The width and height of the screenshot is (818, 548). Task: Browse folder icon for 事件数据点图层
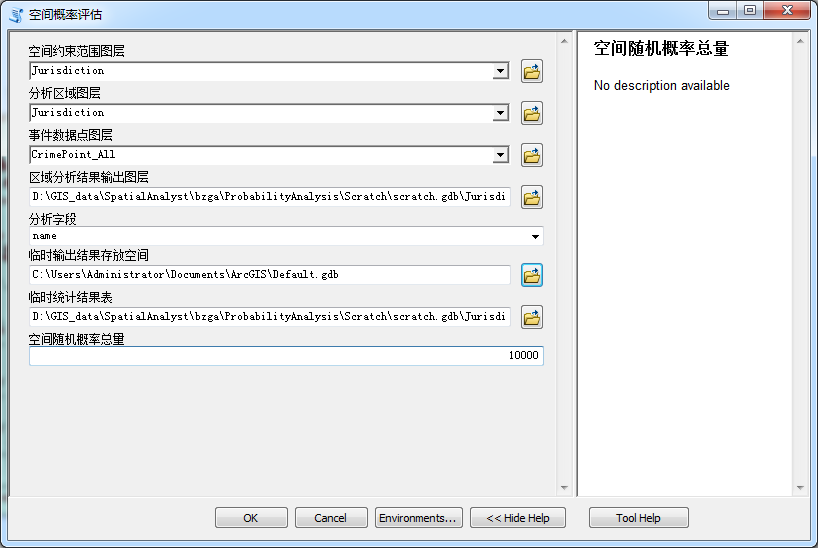(x=532, y=155)
